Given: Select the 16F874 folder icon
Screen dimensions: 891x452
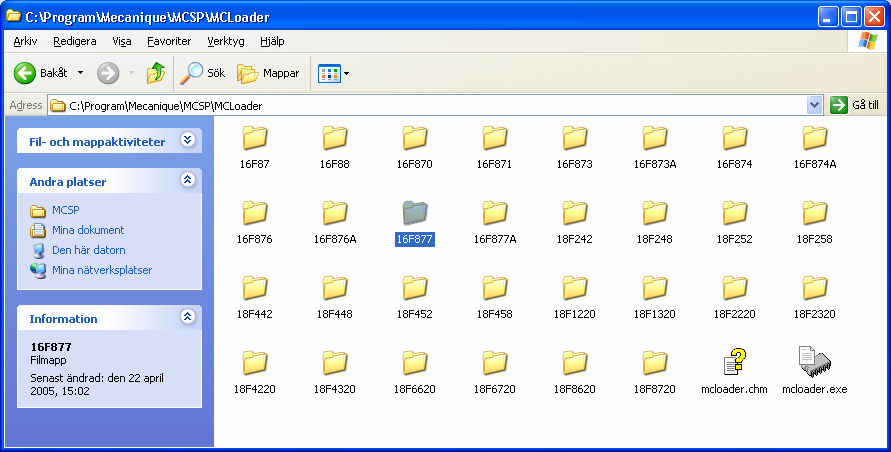Looking at the screenshot, I should tap(735, 138).
